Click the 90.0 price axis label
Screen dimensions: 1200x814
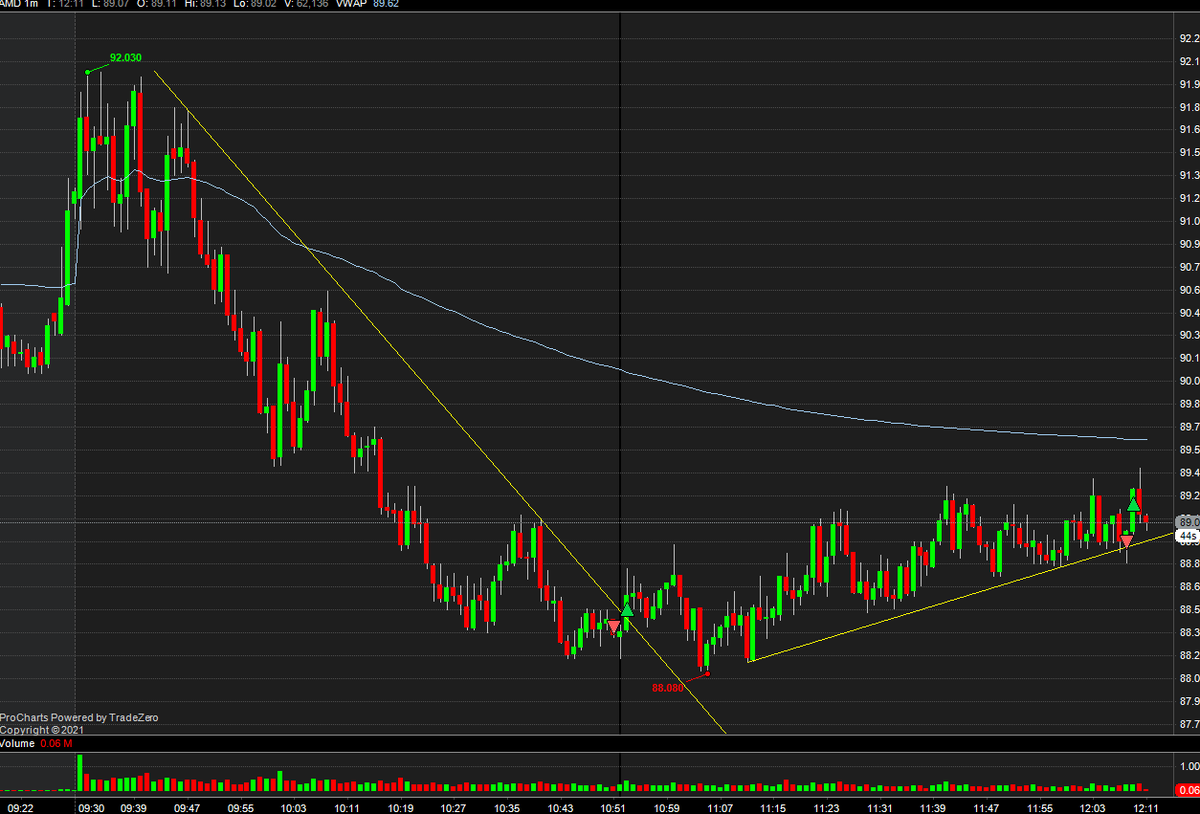pos(1189,381)
